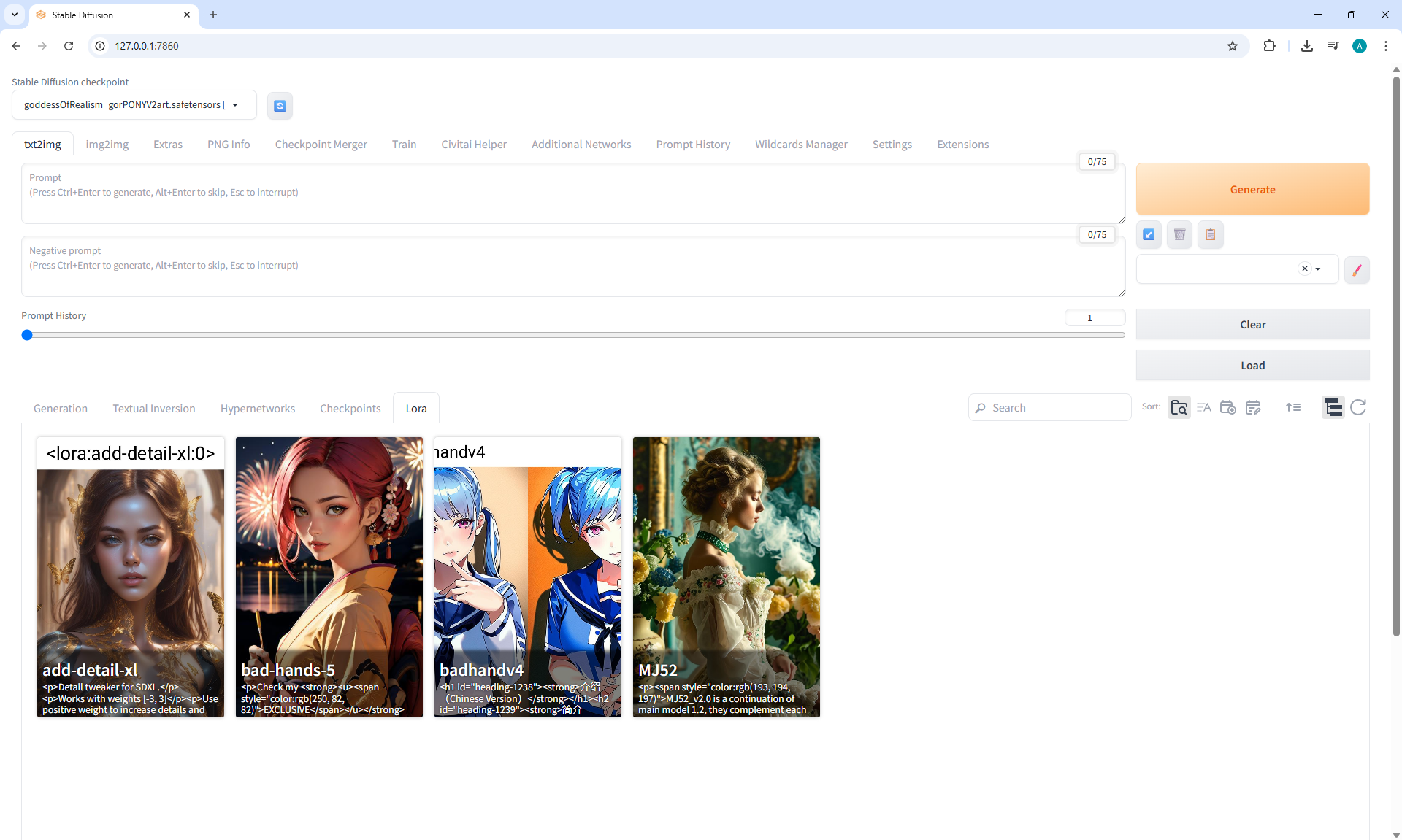Refresh the checkpoint list with the blue icon
The image size is (1402, 840).
280,106
